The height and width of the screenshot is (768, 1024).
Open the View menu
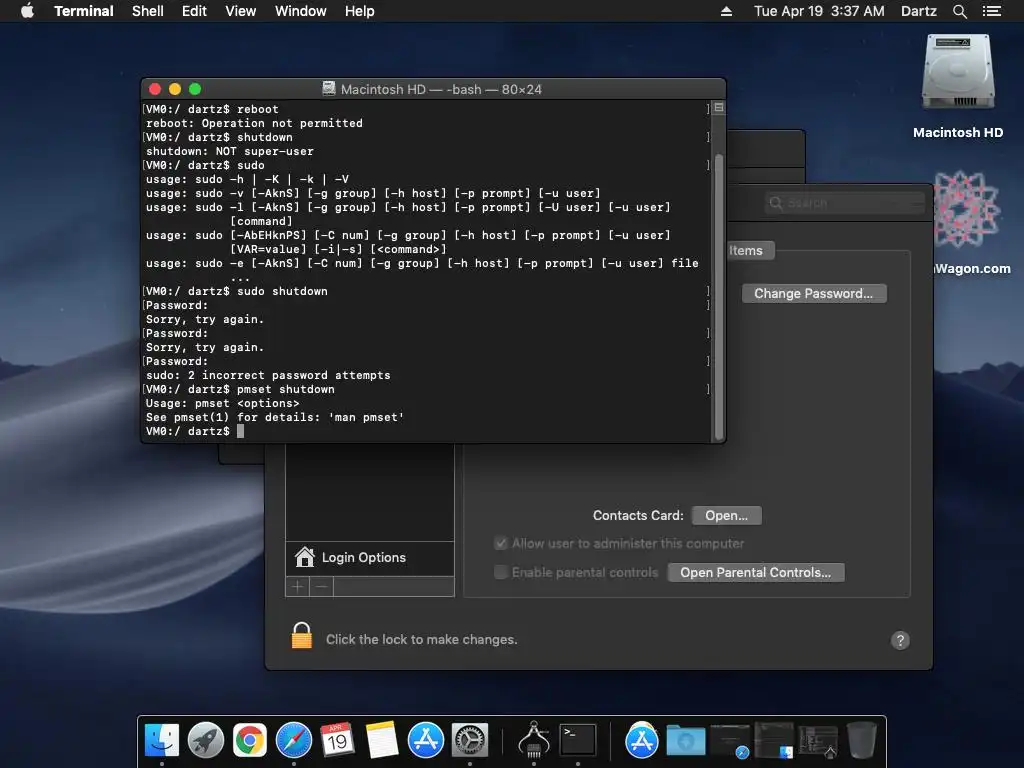tap(240, 11)
